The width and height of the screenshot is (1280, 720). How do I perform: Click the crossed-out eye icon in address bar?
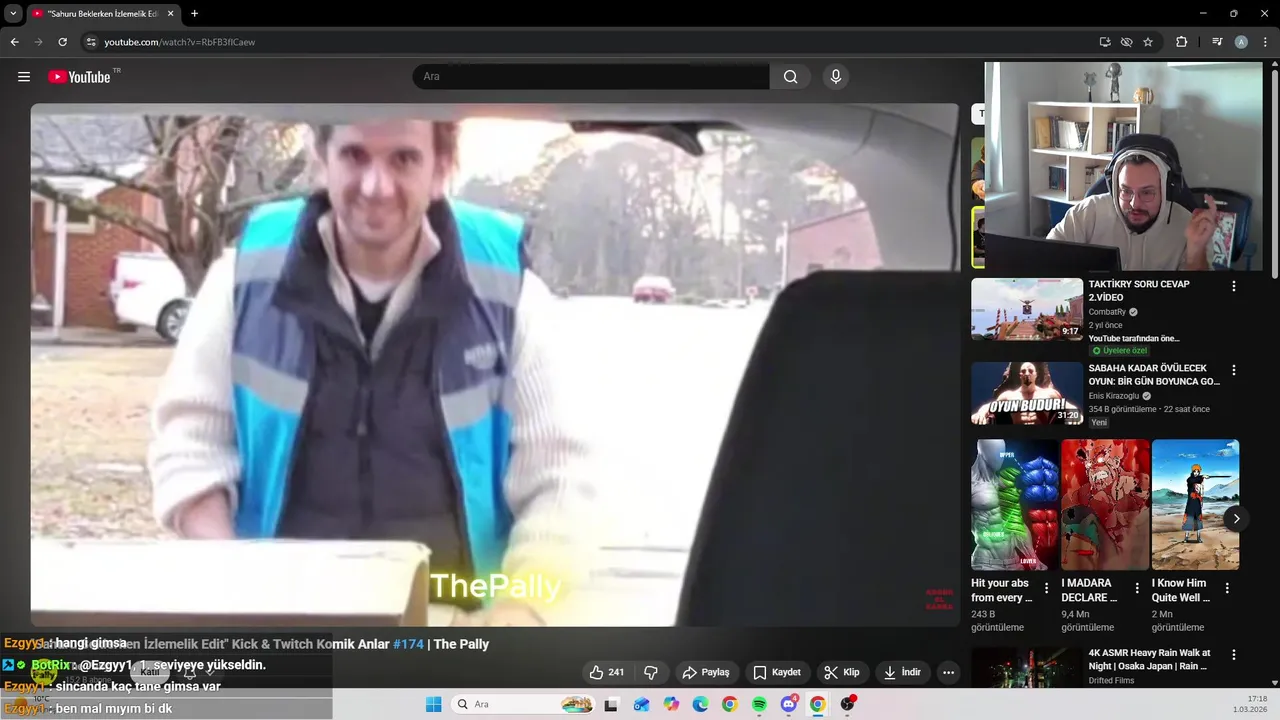(x=1126, y=42)
